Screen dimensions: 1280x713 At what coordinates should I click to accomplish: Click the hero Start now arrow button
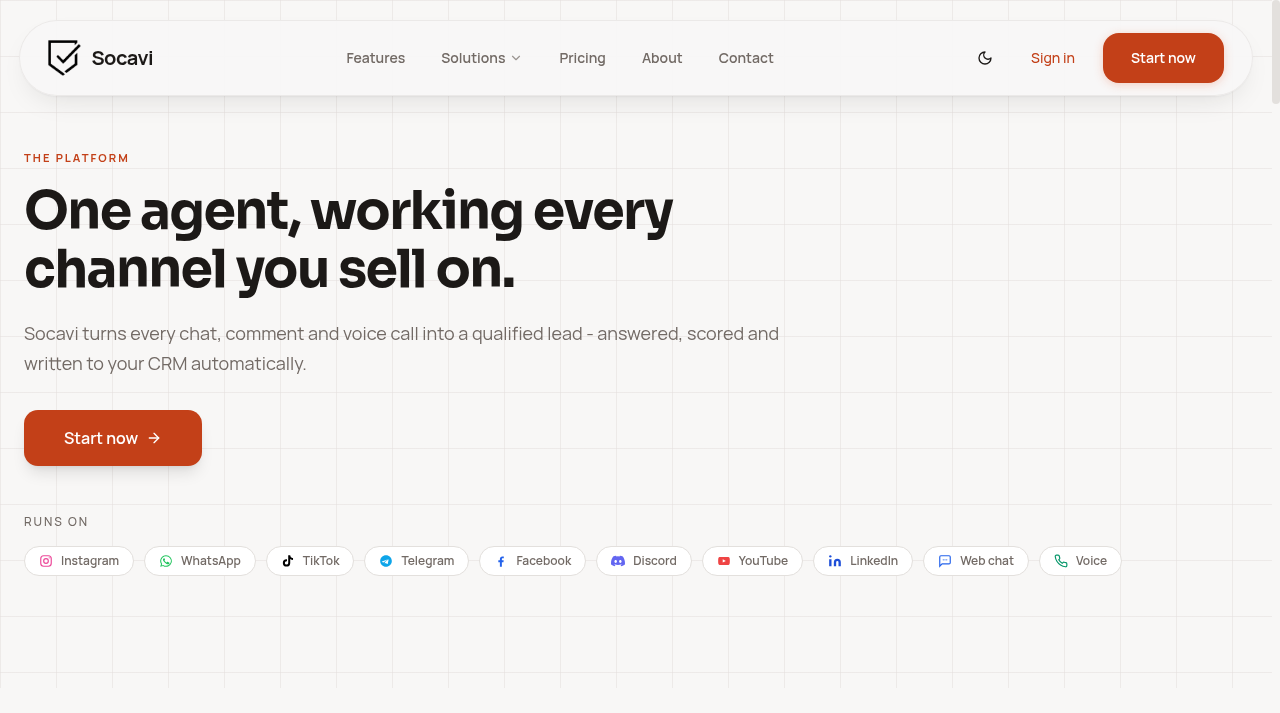(113, 438)
